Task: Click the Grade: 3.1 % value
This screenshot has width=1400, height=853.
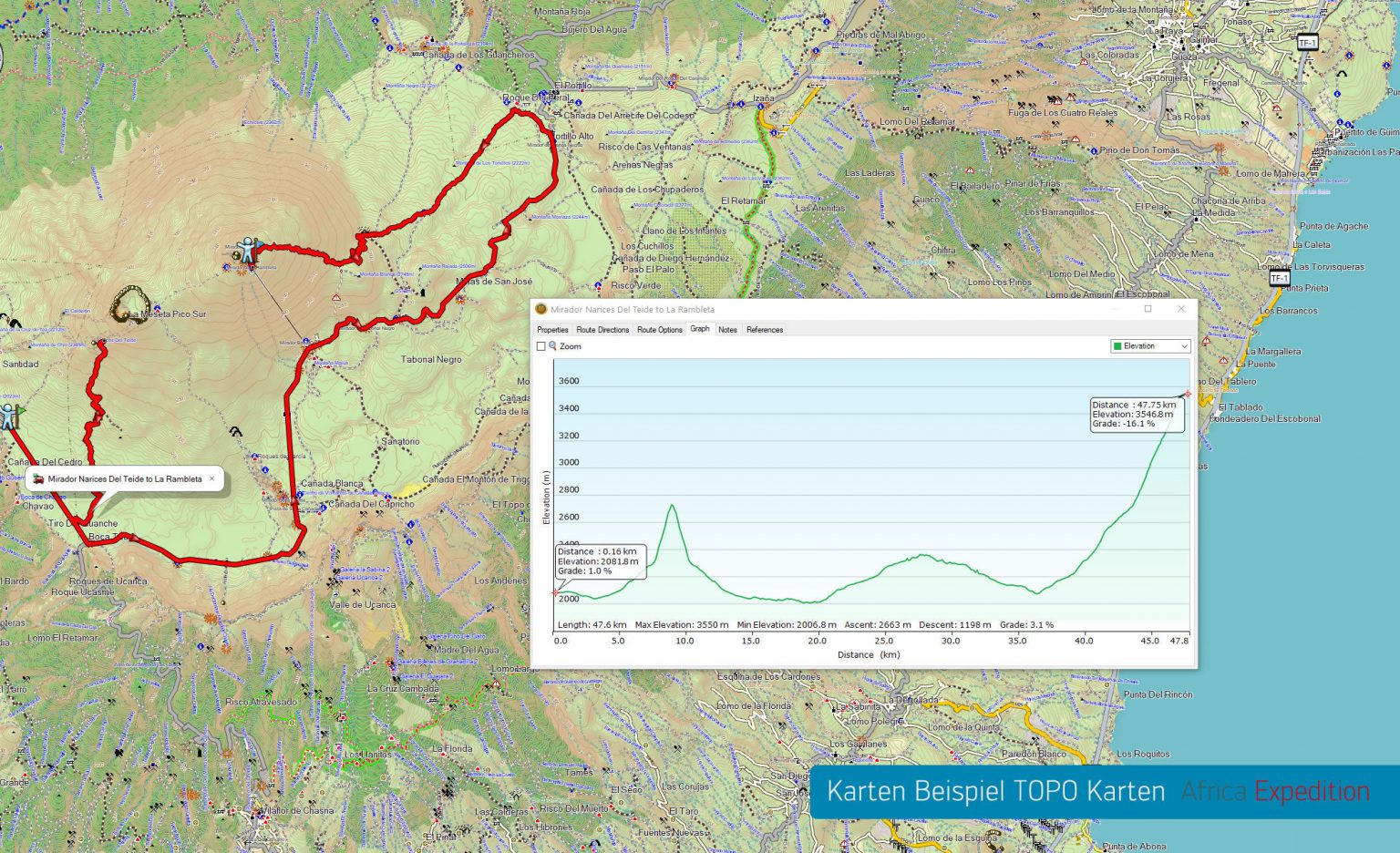Action: (1026, 625)
